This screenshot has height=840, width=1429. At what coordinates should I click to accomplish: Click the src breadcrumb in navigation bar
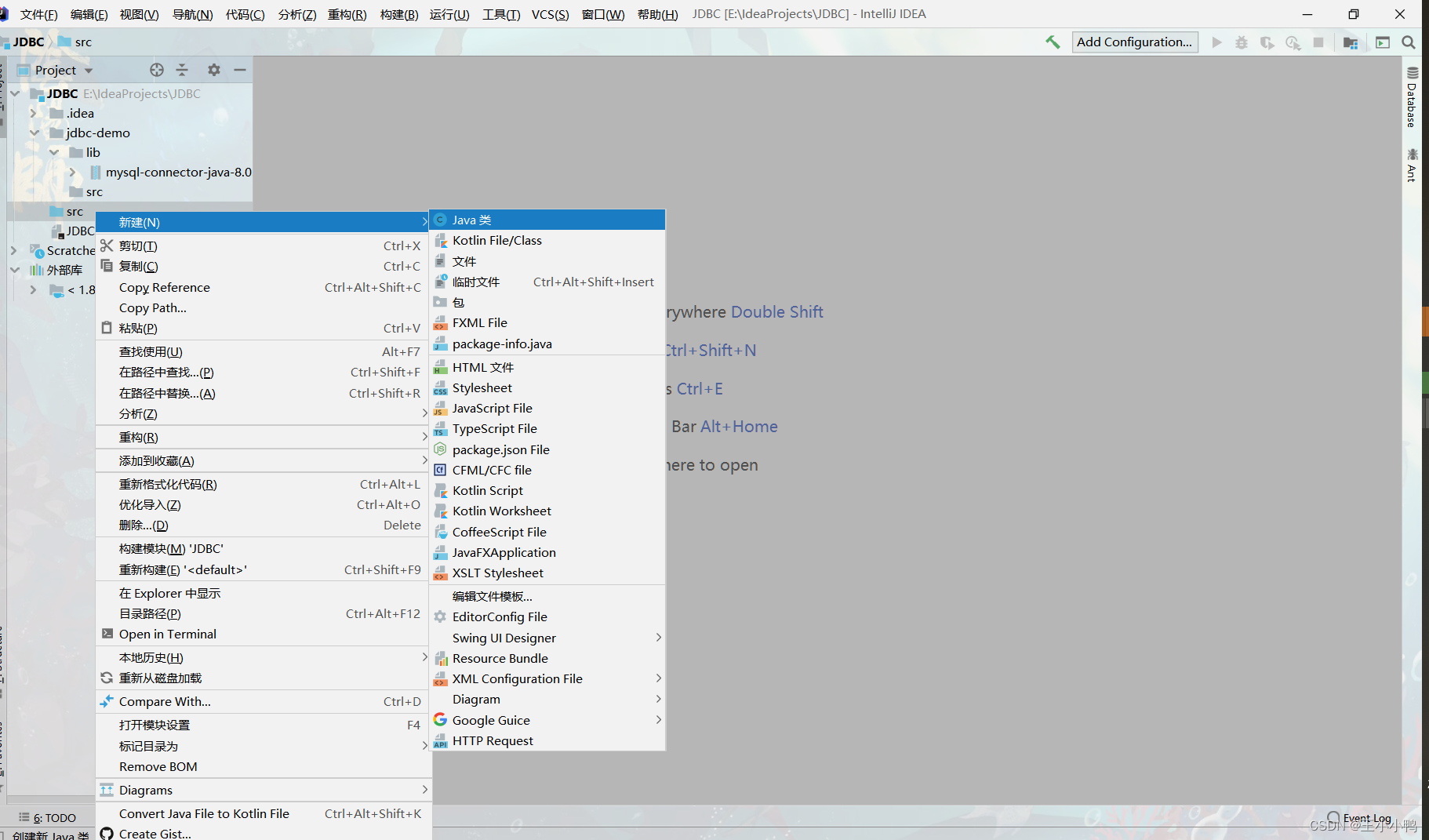75,42
